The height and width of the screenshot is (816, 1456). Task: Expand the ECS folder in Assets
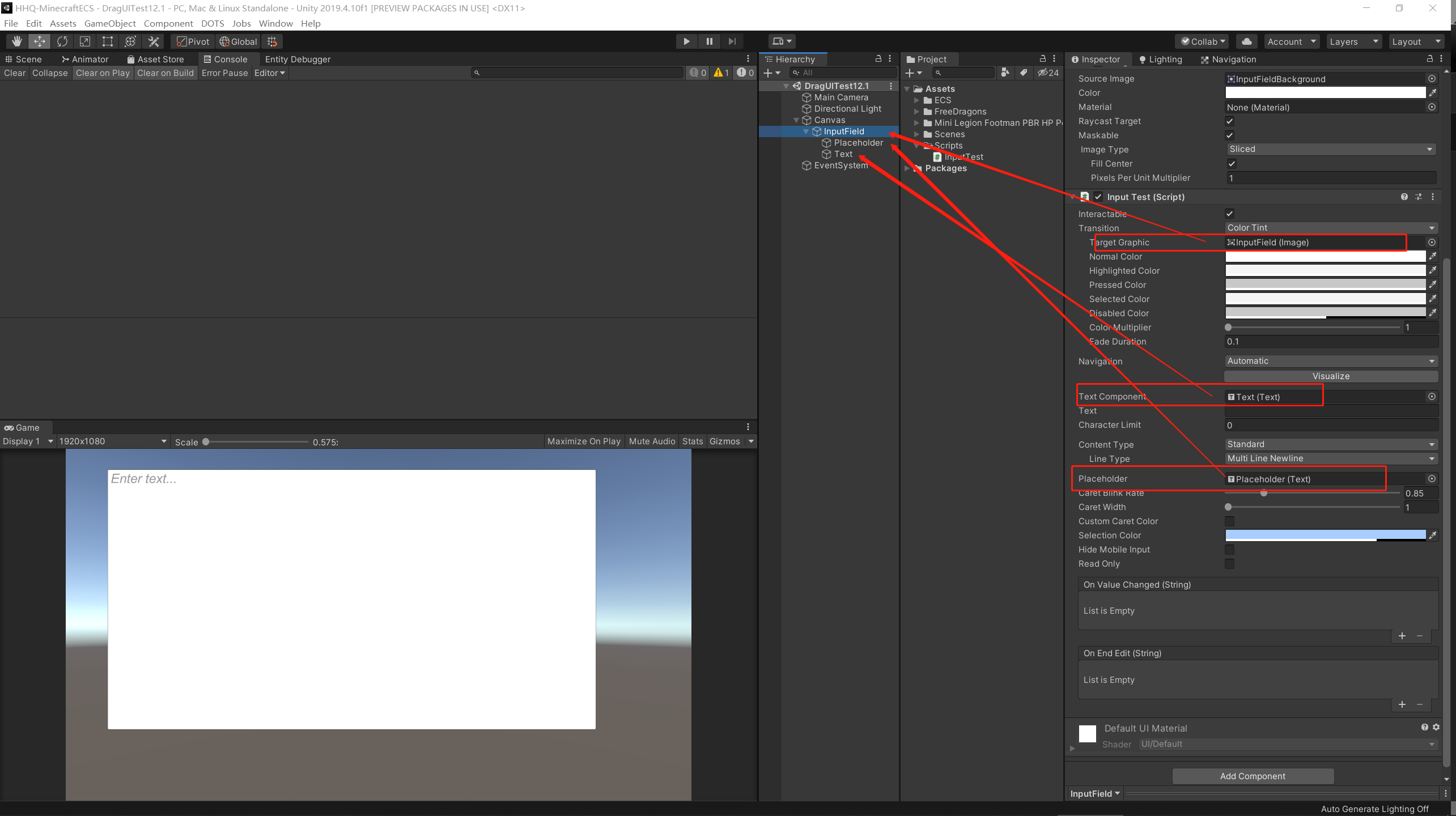916,100
